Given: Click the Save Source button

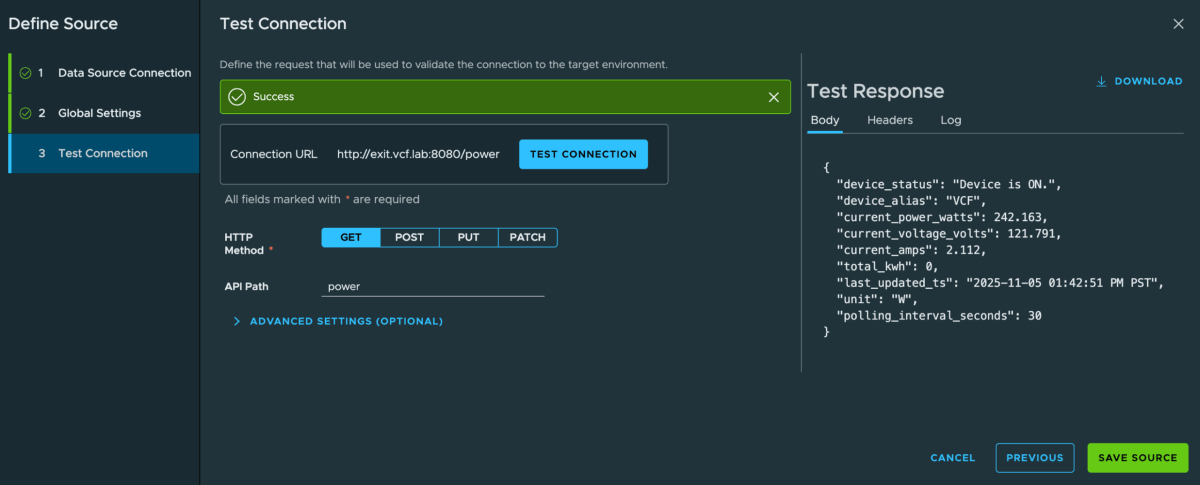Looking at the screenshot, I should pos(1137,458).
